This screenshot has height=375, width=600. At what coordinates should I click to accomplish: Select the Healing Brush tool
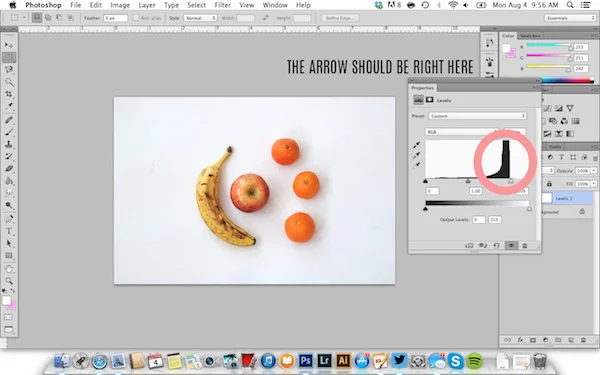coord(8,120)
